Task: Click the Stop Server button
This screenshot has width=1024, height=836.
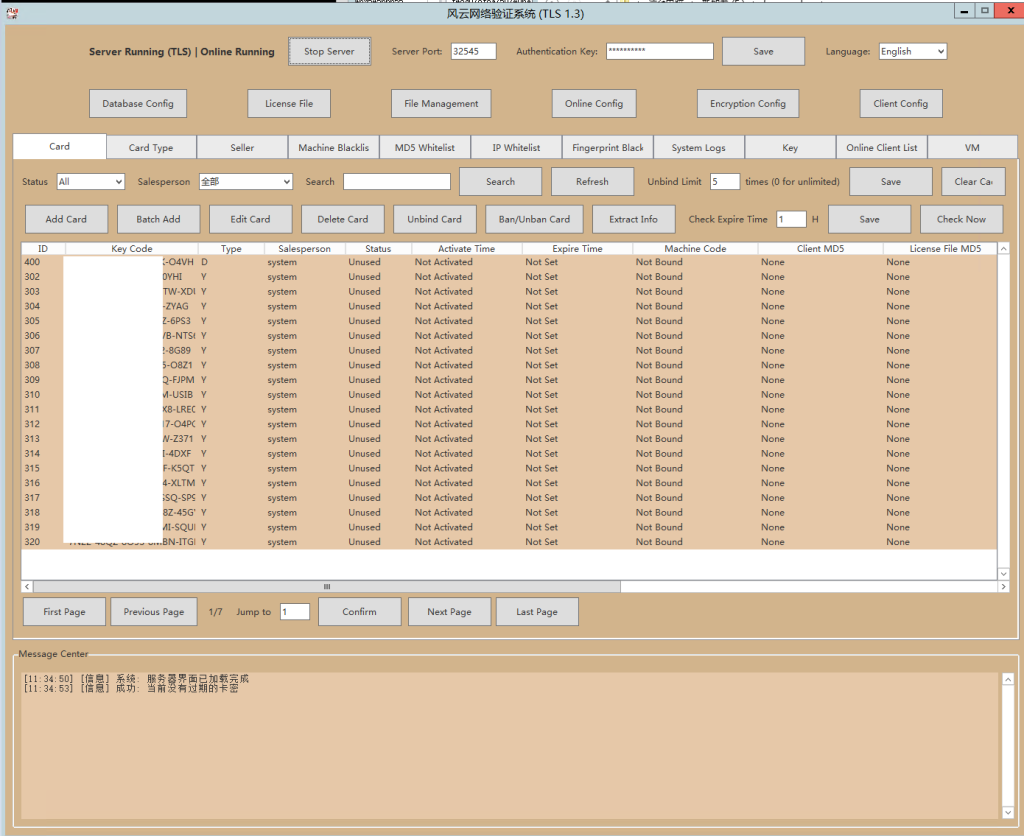Action: point(329,52)
